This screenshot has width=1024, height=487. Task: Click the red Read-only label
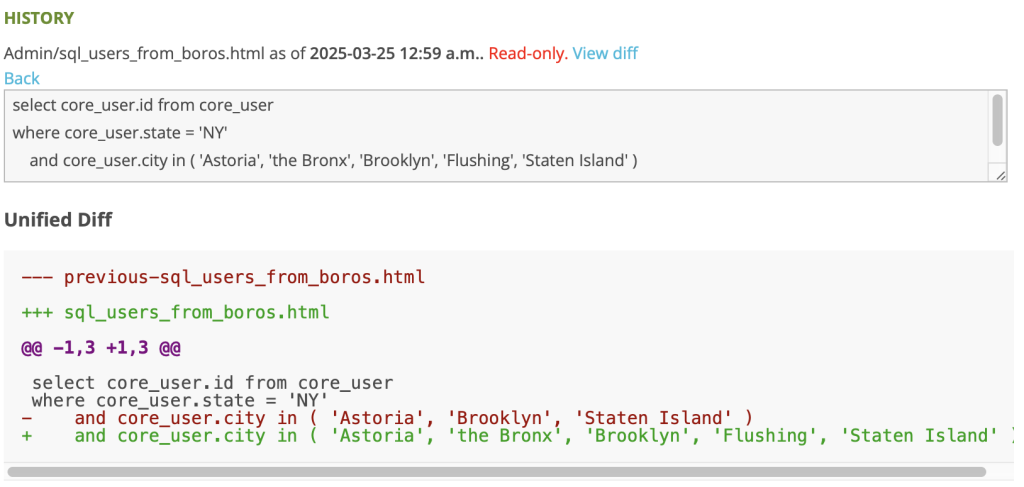pos(528,53)
